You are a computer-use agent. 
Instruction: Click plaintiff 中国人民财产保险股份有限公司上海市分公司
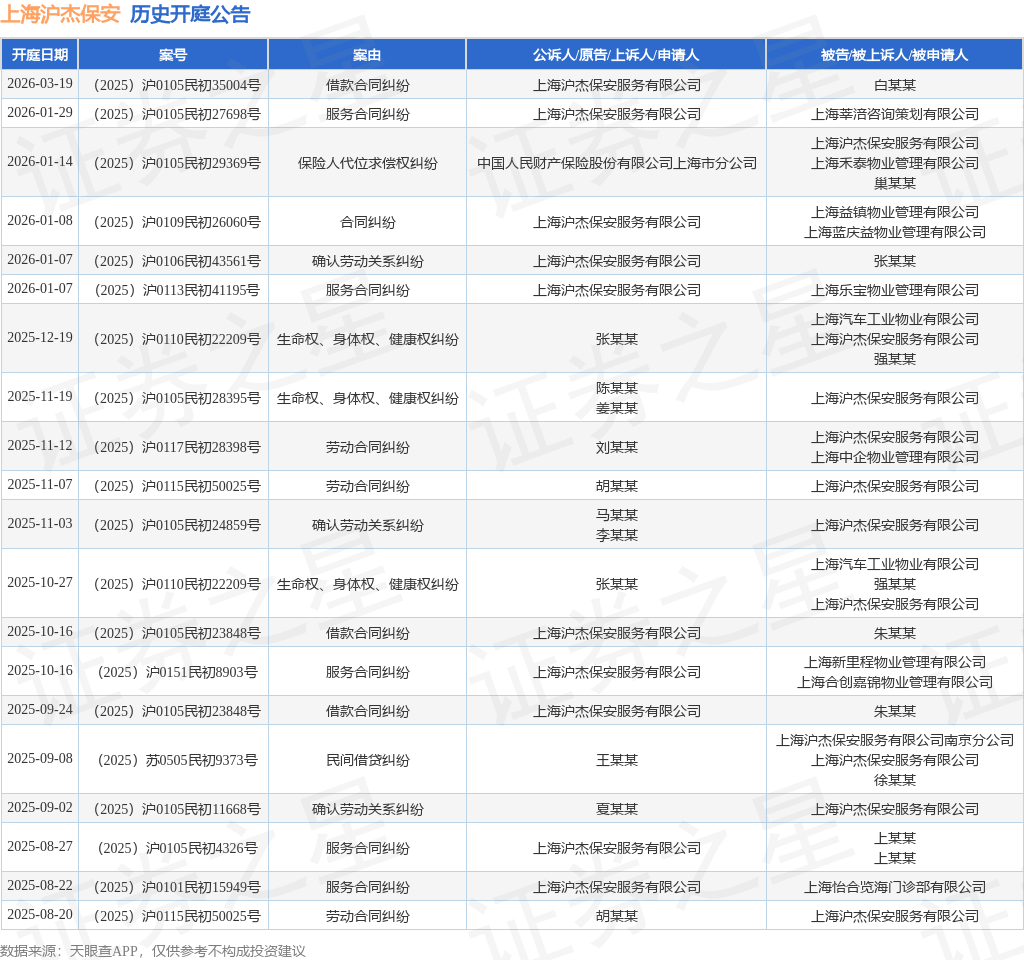[x=616, y=163]
